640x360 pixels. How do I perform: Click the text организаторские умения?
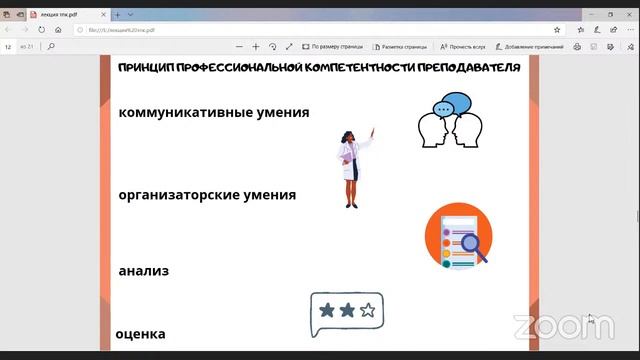click(207, 195)
